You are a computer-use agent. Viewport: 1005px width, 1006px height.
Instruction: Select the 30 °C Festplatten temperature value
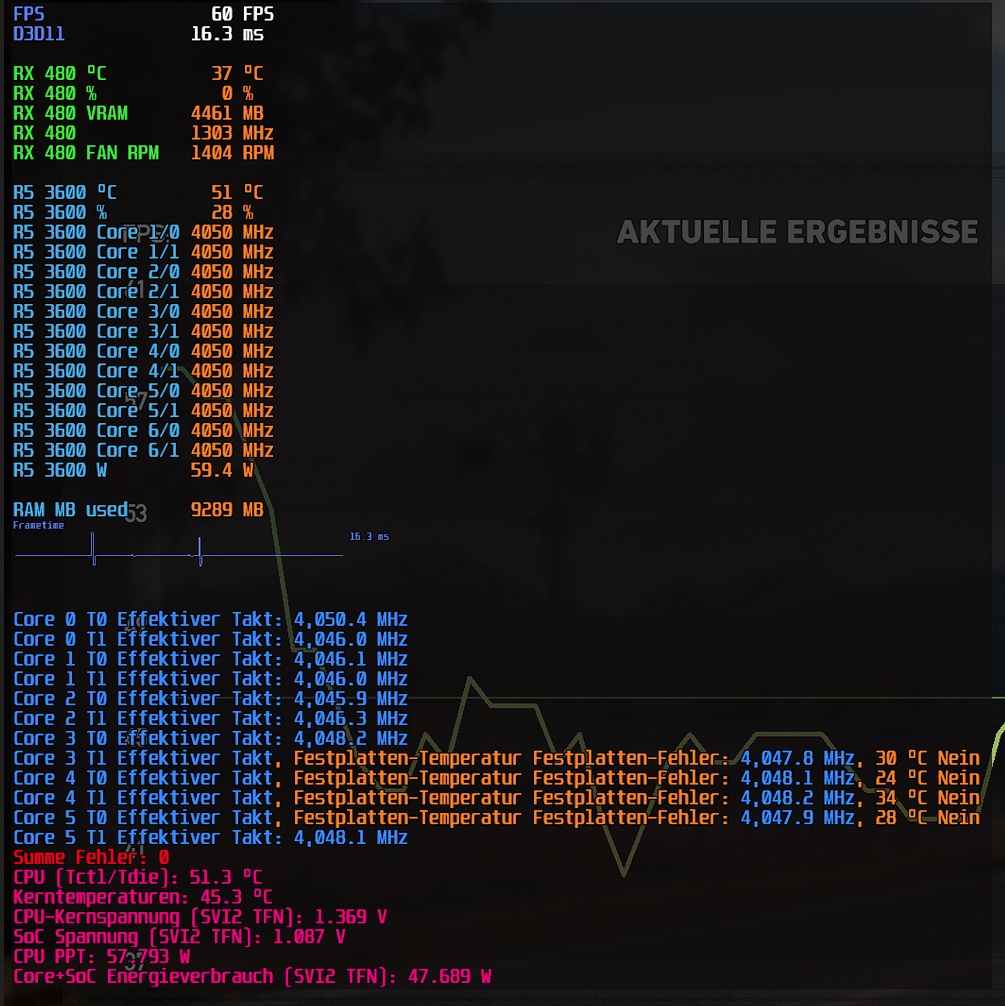coord(902,759)
